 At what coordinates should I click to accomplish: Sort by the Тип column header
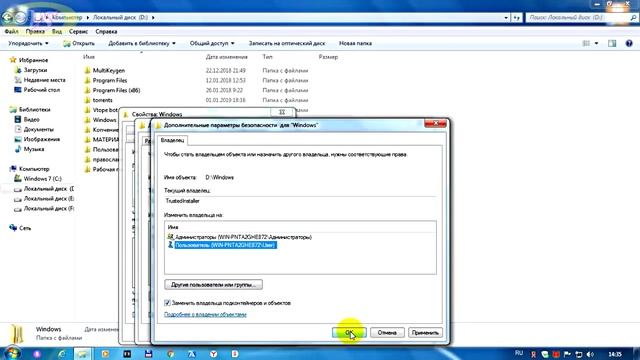click(x=267, y=57)
